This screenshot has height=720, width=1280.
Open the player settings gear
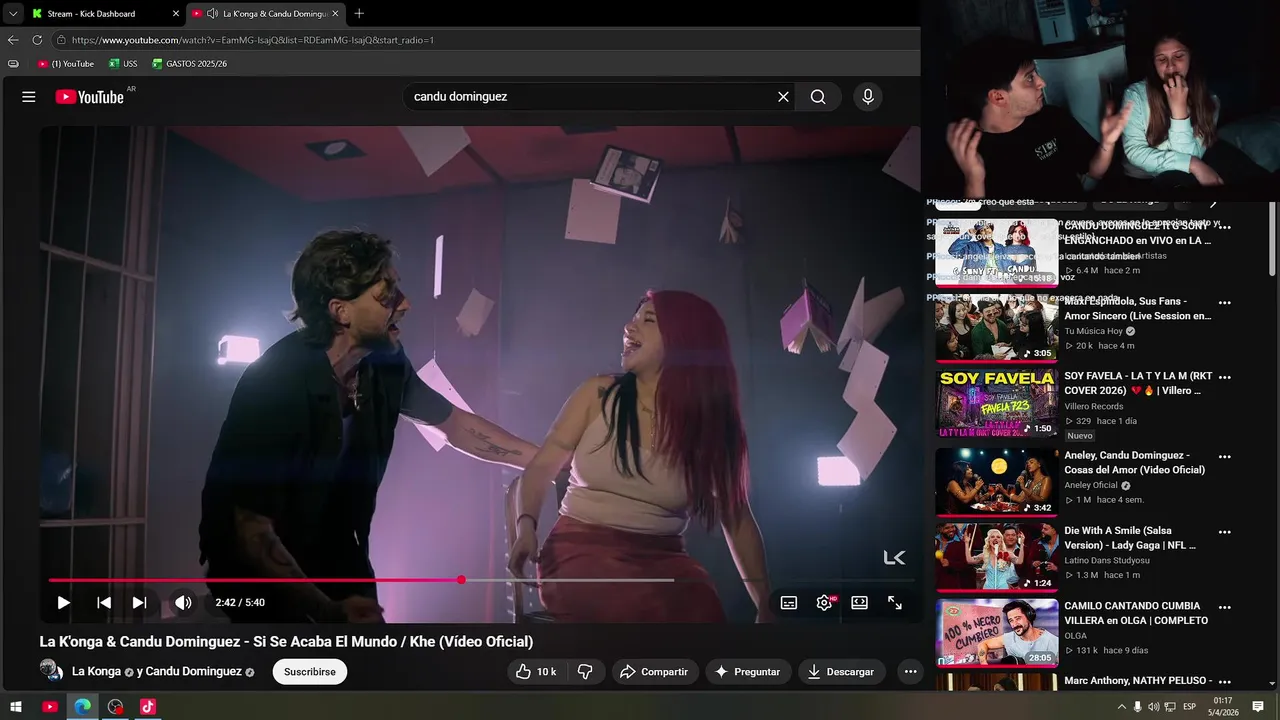(825, 602)
